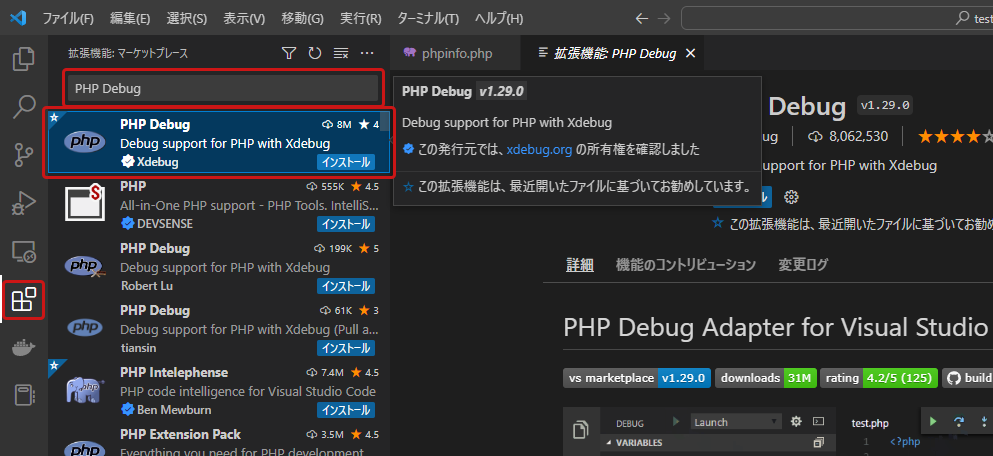The height and width of the screenshot is (456, 993).
Task: Open the 実行(R) menu
Action: point(360,18)
